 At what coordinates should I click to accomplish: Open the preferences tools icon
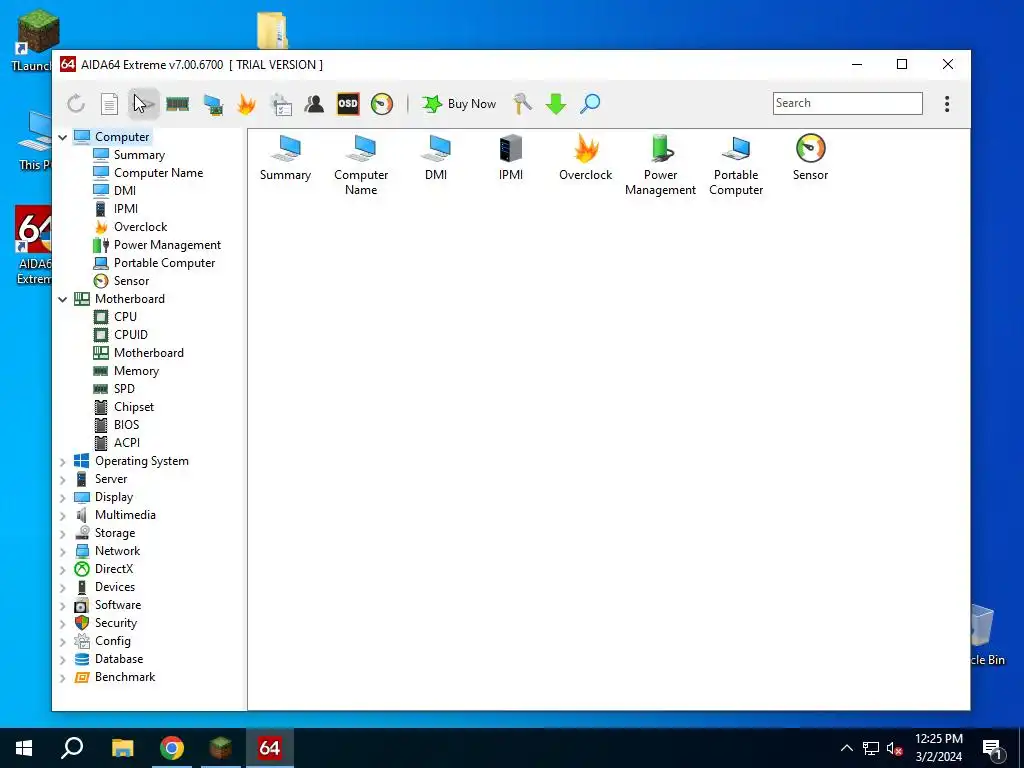(522, 103)
